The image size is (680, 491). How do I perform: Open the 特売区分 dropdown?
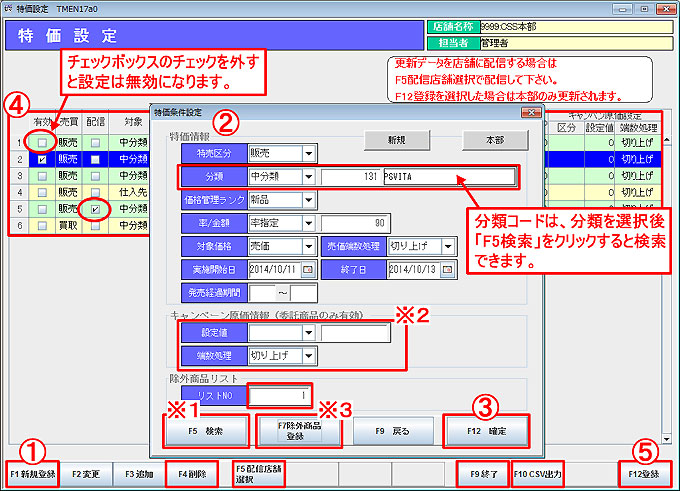[x=309, y=153]
